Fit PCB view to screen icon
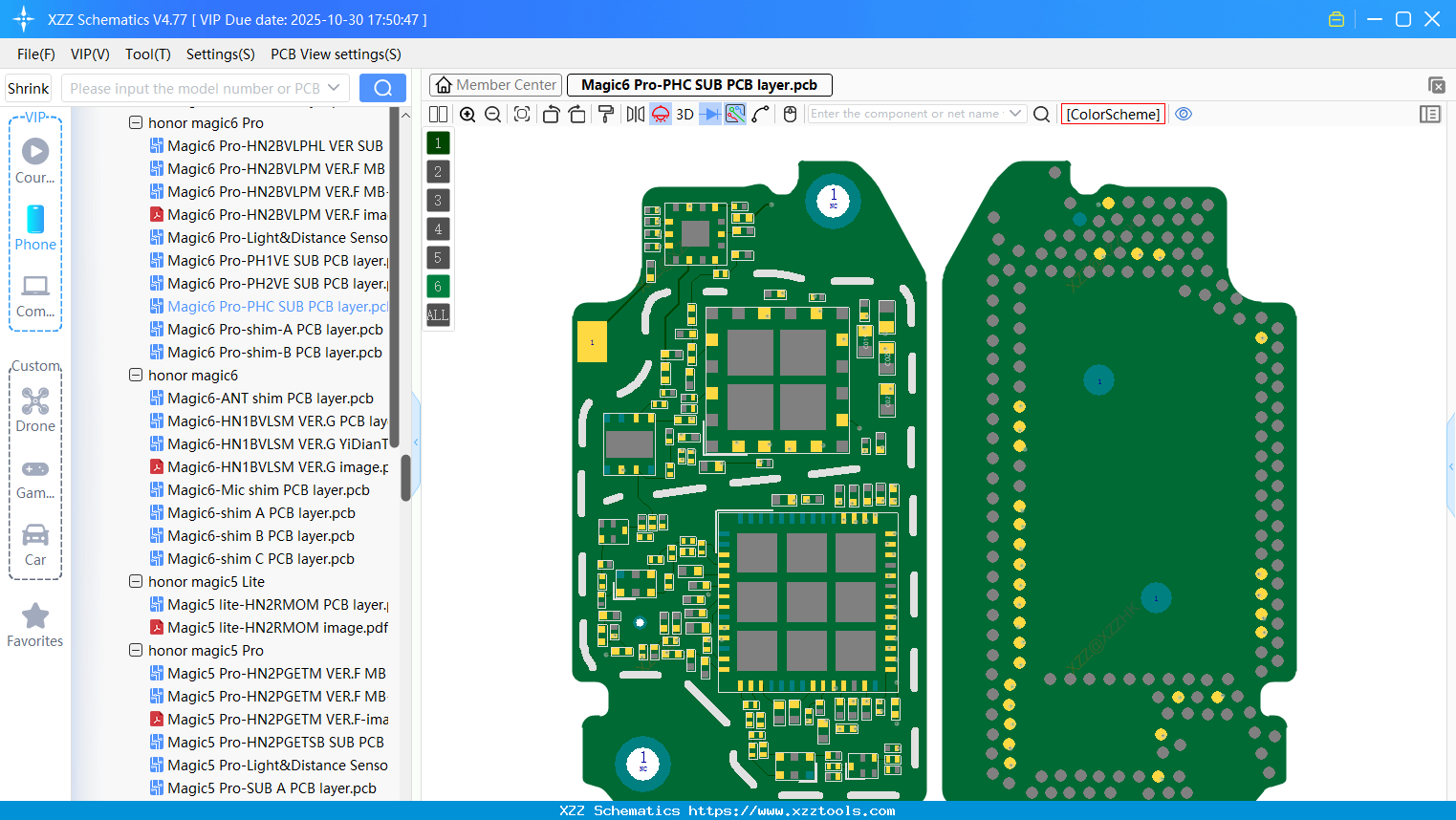Viewport: 1456px width, 820px height. click(x=522, y=114)
